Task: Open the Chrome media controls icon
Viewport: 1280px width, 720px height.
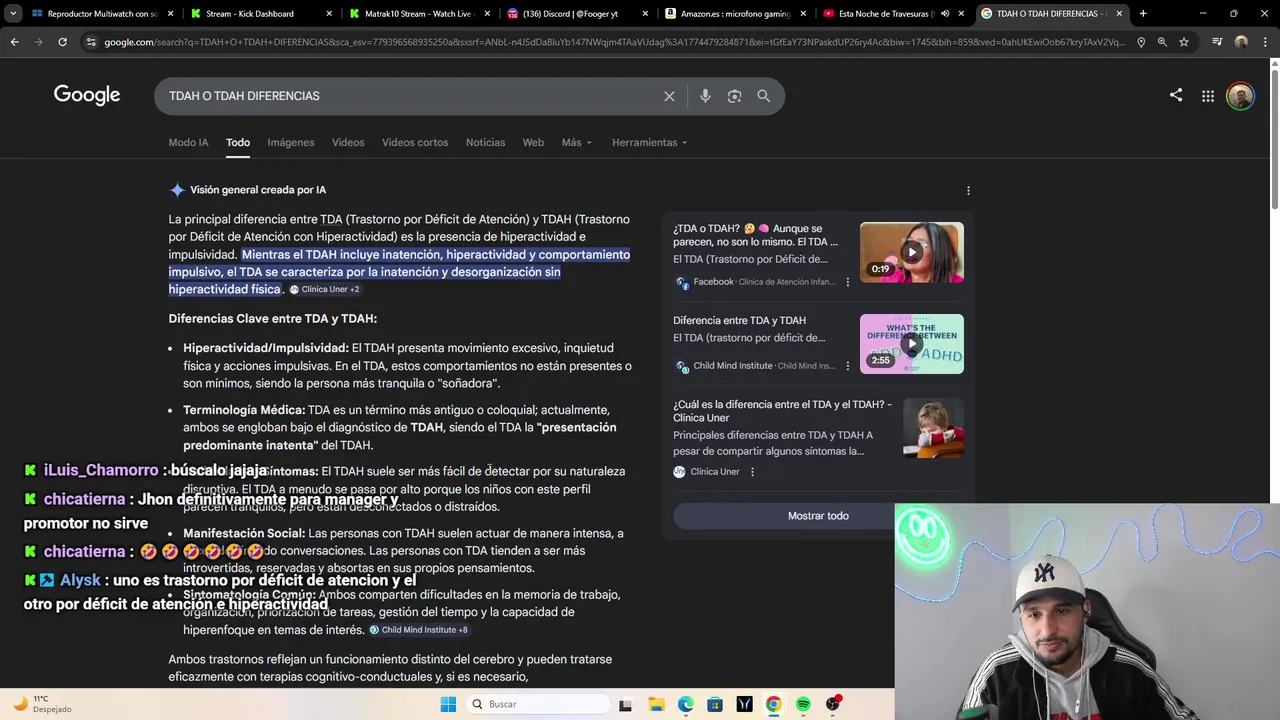Action: tap(1217, 42)
